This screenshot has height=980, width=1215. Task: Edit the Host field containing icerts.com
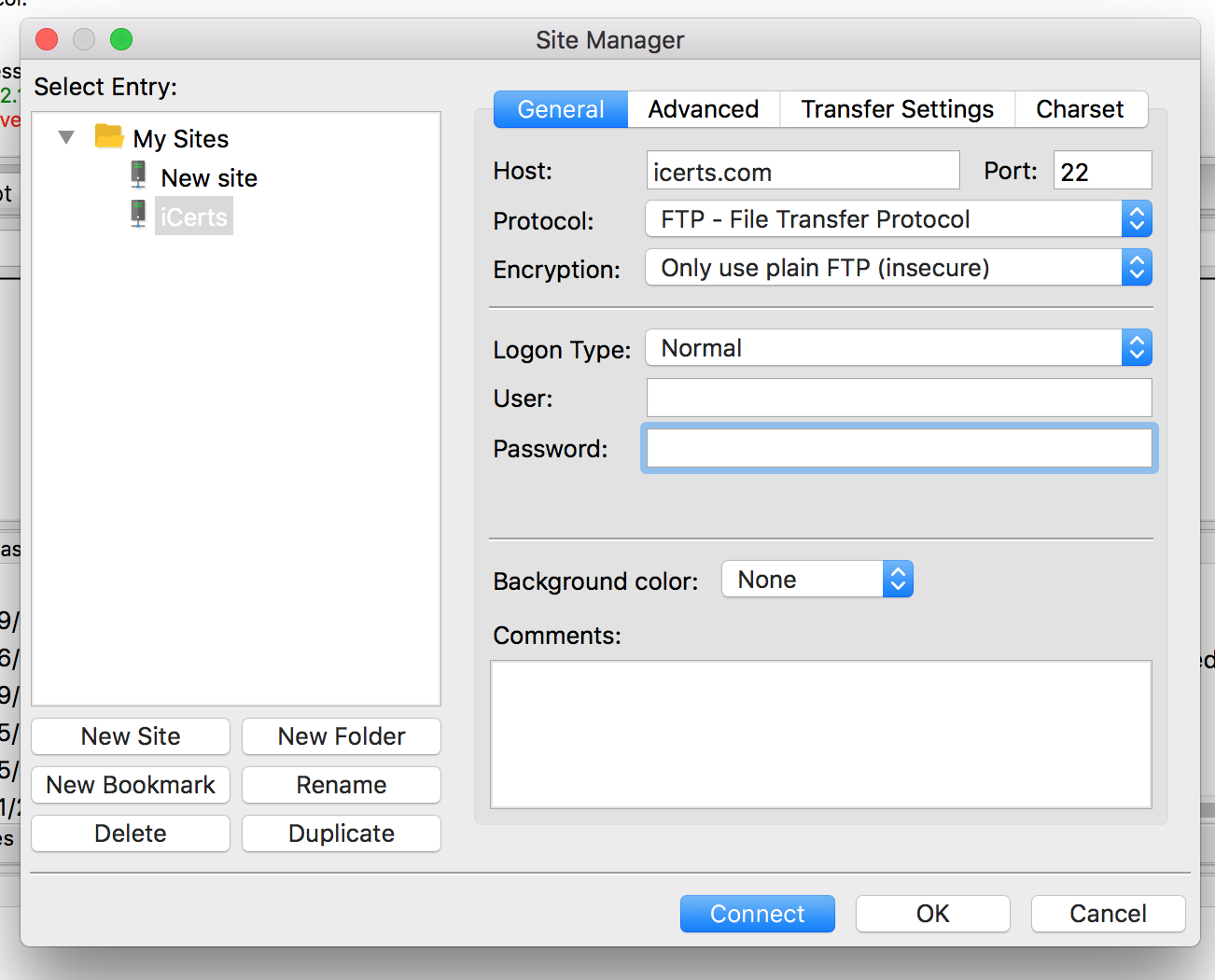tap(803, 171)
